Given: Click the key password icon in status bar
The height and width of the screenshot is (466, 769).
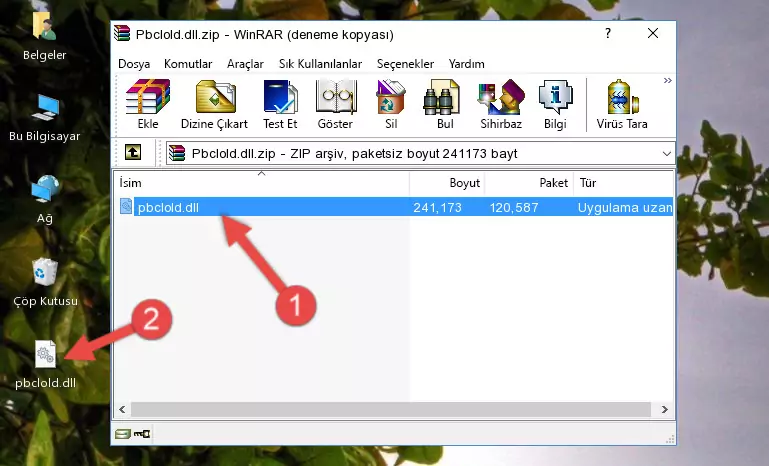Looking at the screenshot, I should (x=142, y=434).
